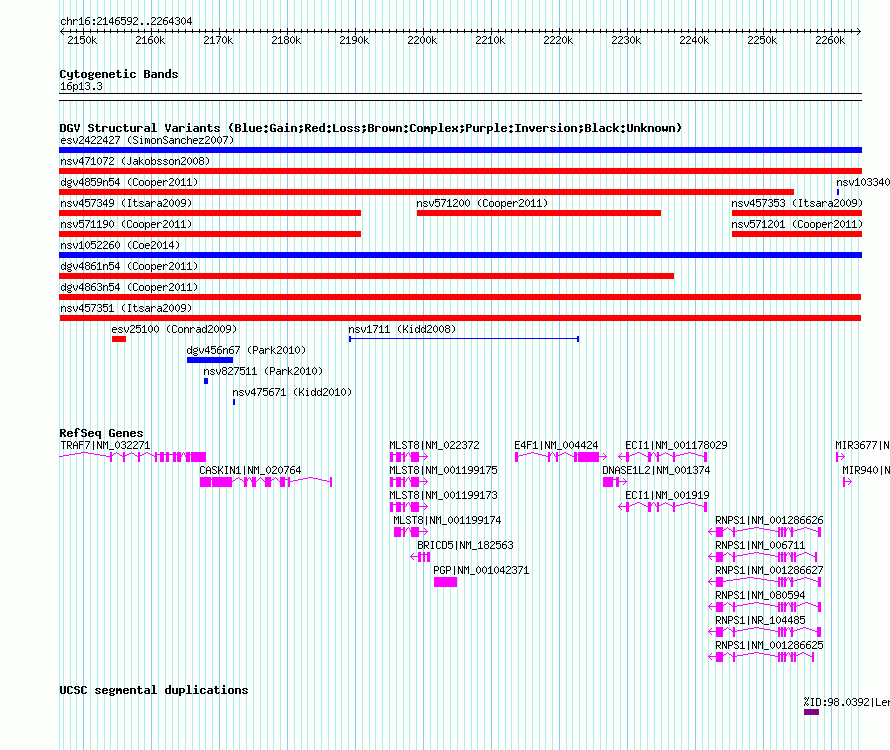
Task: Select the nsv457351 (Itsara2009) label
Action: click(x=126, y=308)
